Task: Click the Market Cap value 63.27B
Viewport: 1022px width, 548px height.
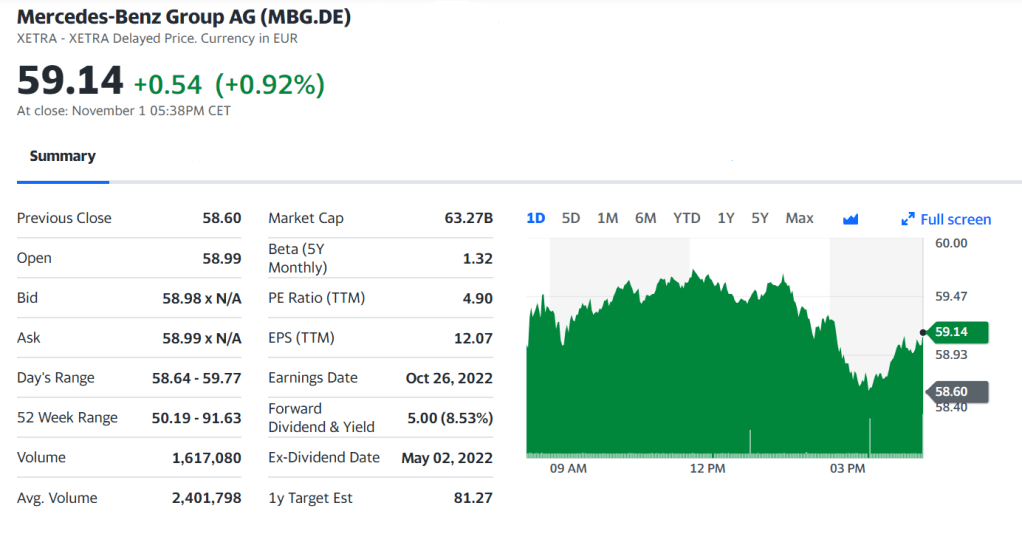Action: (468, 218)
